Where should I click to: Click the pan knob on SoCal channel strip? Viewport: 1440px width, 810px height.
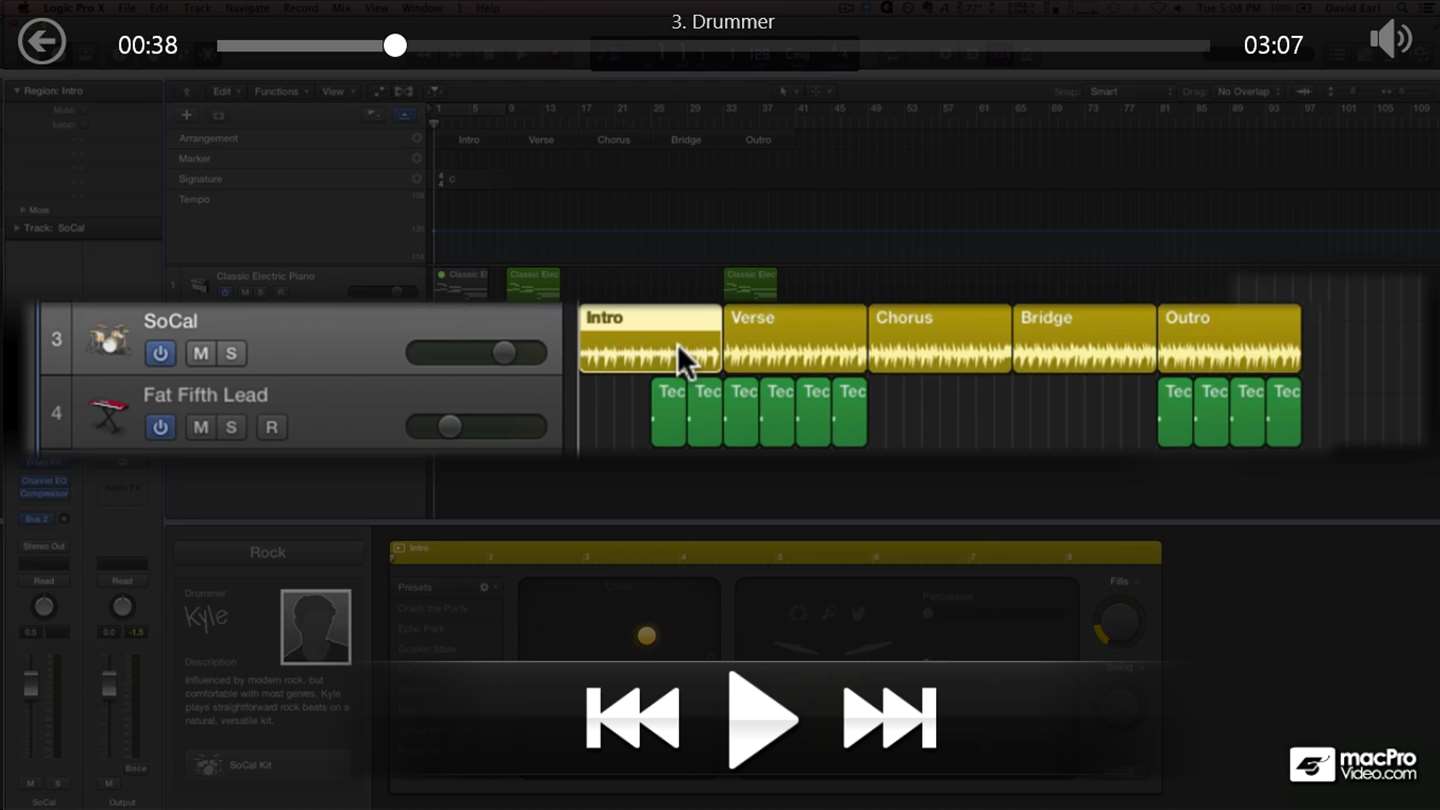(44, 607)
